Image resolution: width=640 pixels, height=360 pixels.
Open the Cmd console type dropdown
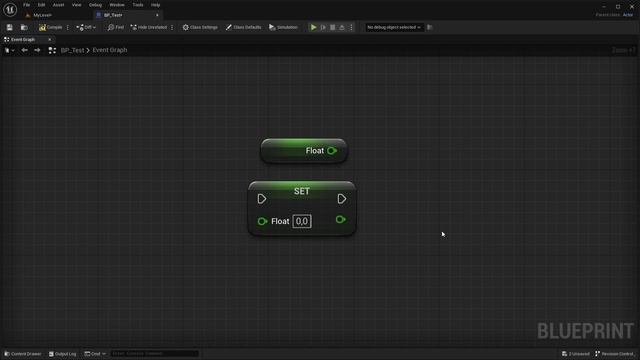tap(95, 353)
